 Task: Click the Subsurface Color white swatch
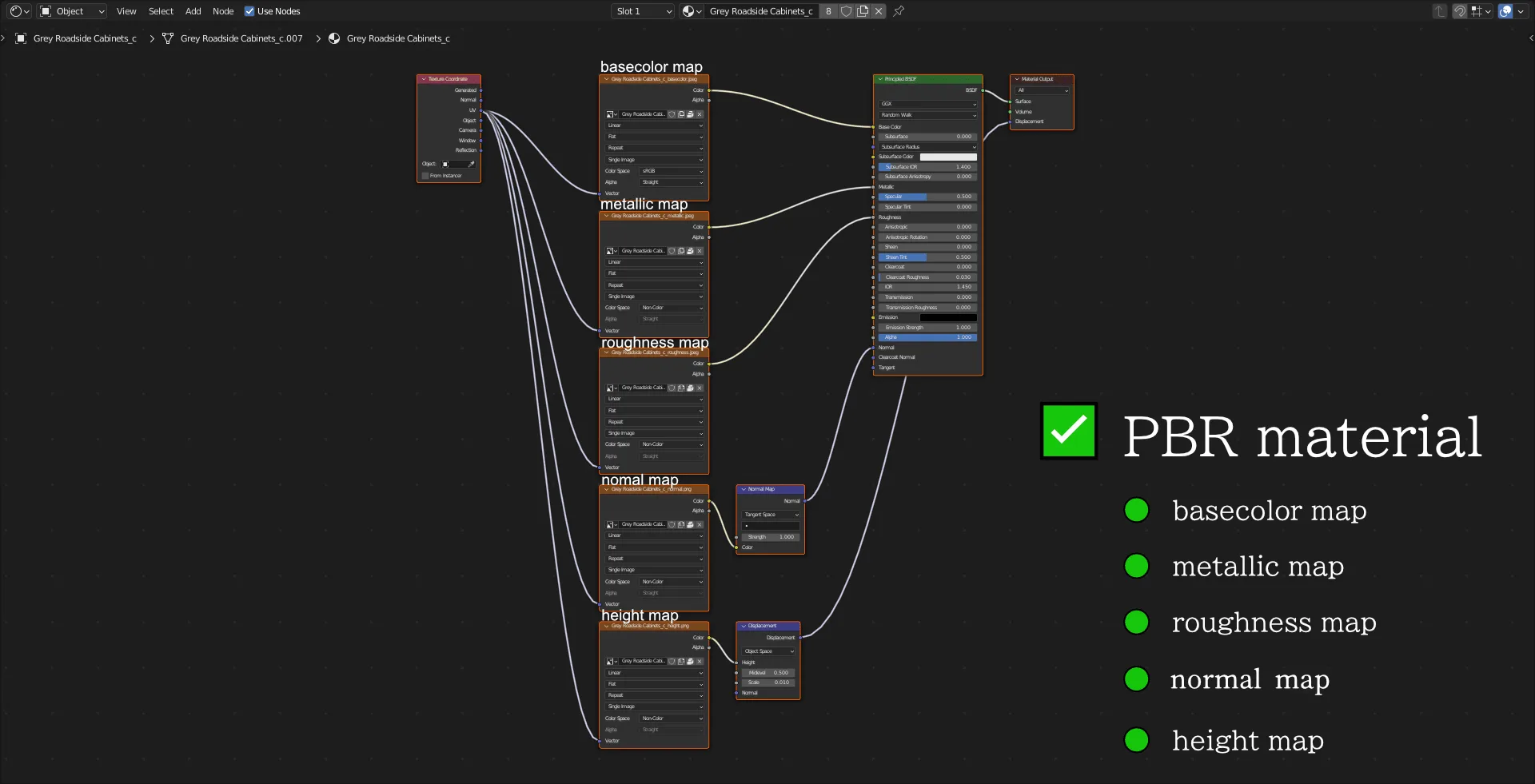(948, 157)
